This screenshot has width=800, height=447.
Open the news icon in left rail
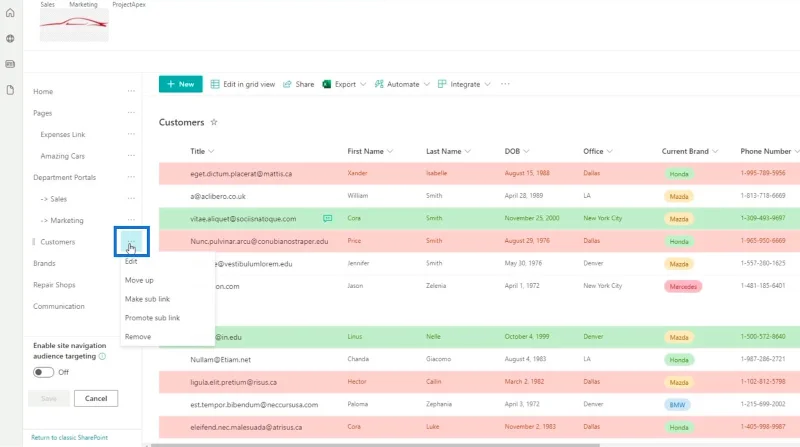(x=10, y=64)
